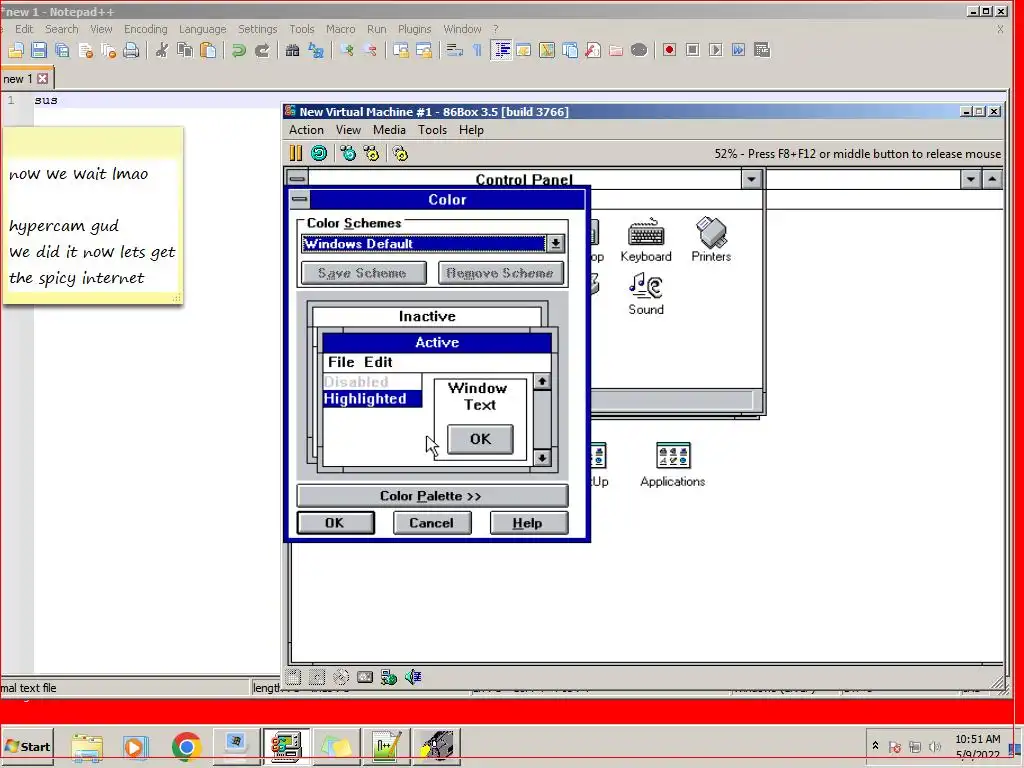Undo with the green arrow icon

(238, 50)
